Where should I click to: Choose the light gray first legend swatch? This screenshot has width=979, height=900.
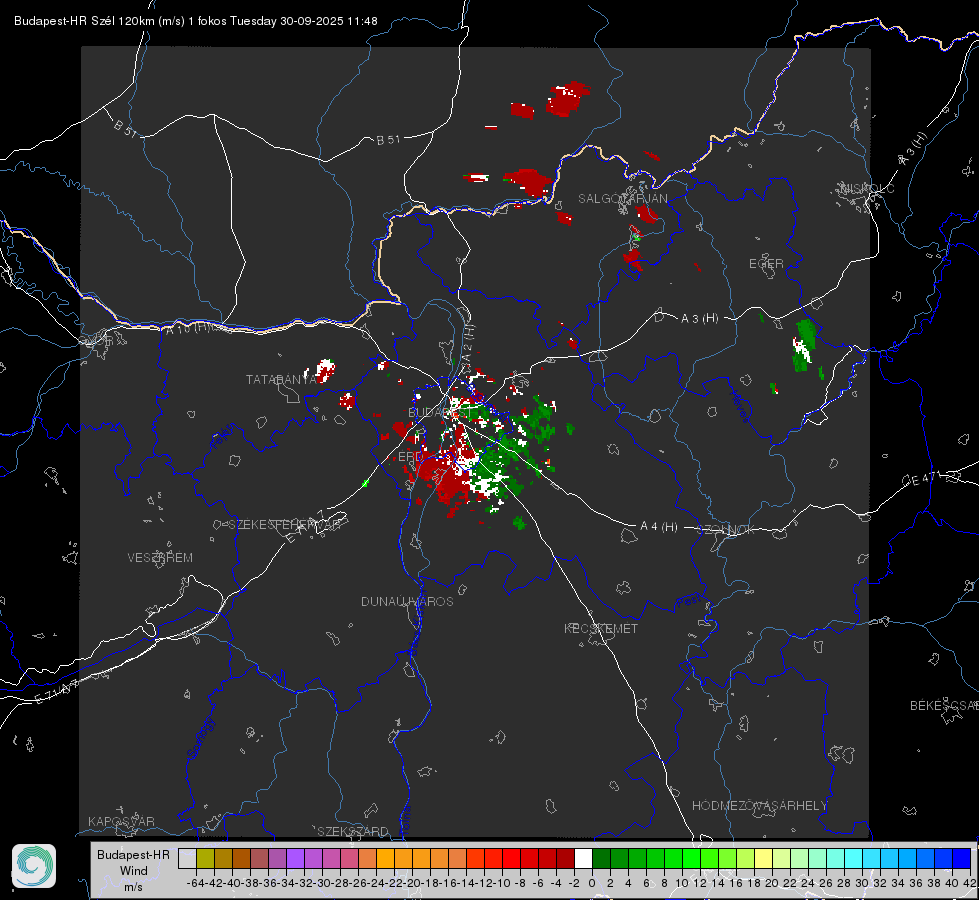pyautogui.click(x=187, y=858)
